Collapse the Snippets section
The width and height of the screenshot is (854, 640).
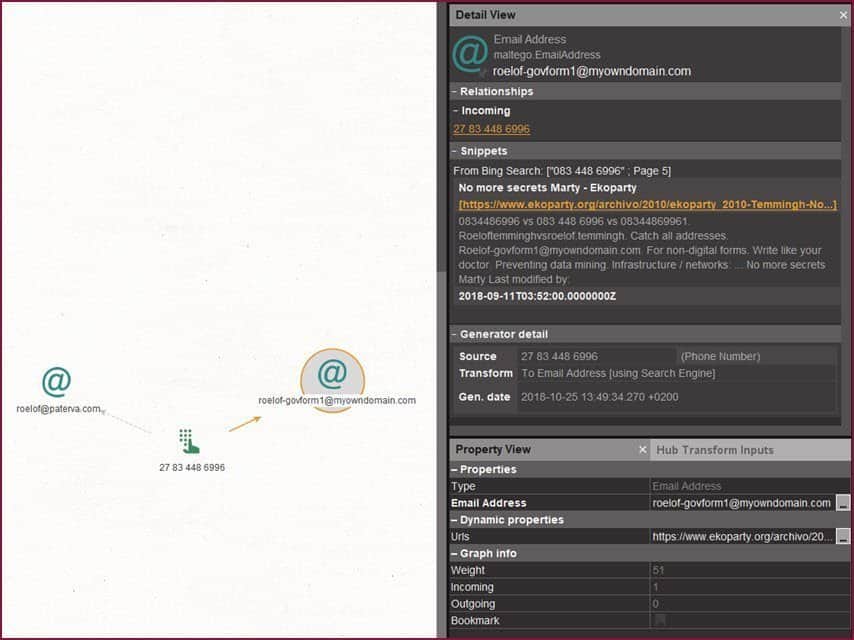tap(454, 151)
